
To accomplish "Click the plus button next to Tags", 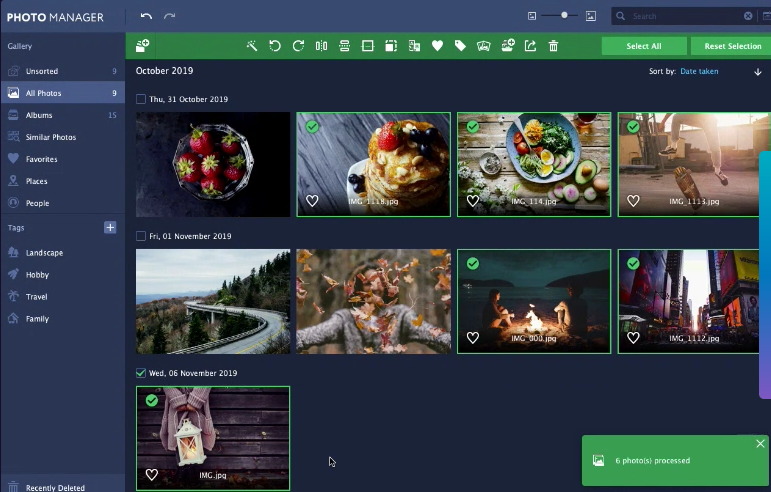I will coord(110,228).
